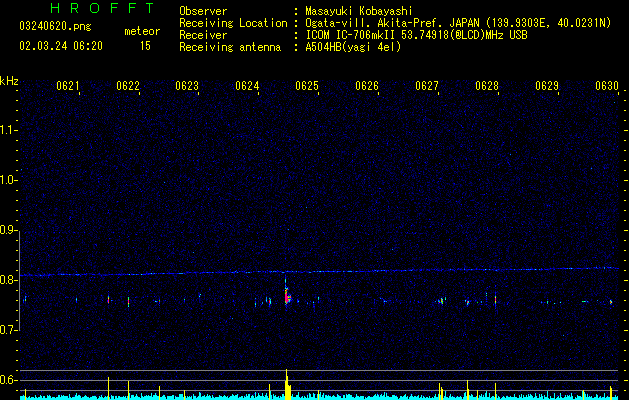
Task: Click the 0623 time marker
Action: tap(187, 86)
